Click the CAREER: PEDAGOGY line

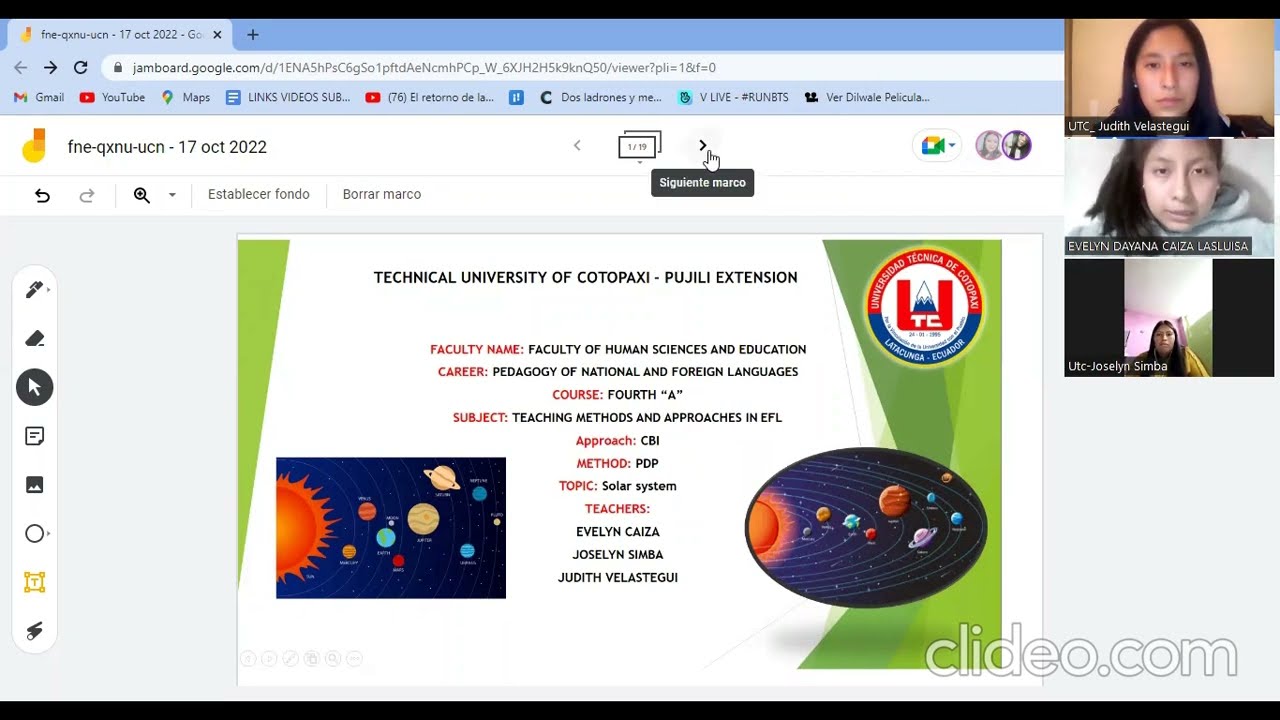(x=618, y=371)
